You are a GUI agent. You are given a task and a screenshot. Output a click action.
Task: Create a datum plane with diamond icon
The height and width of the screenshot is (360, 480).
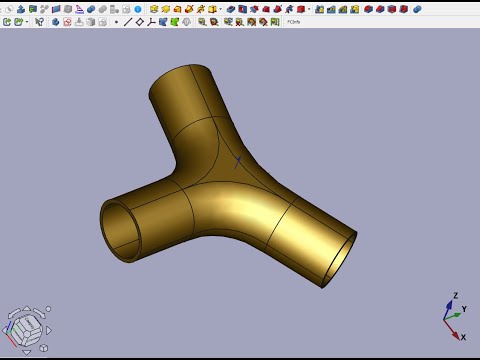[140, 22]
